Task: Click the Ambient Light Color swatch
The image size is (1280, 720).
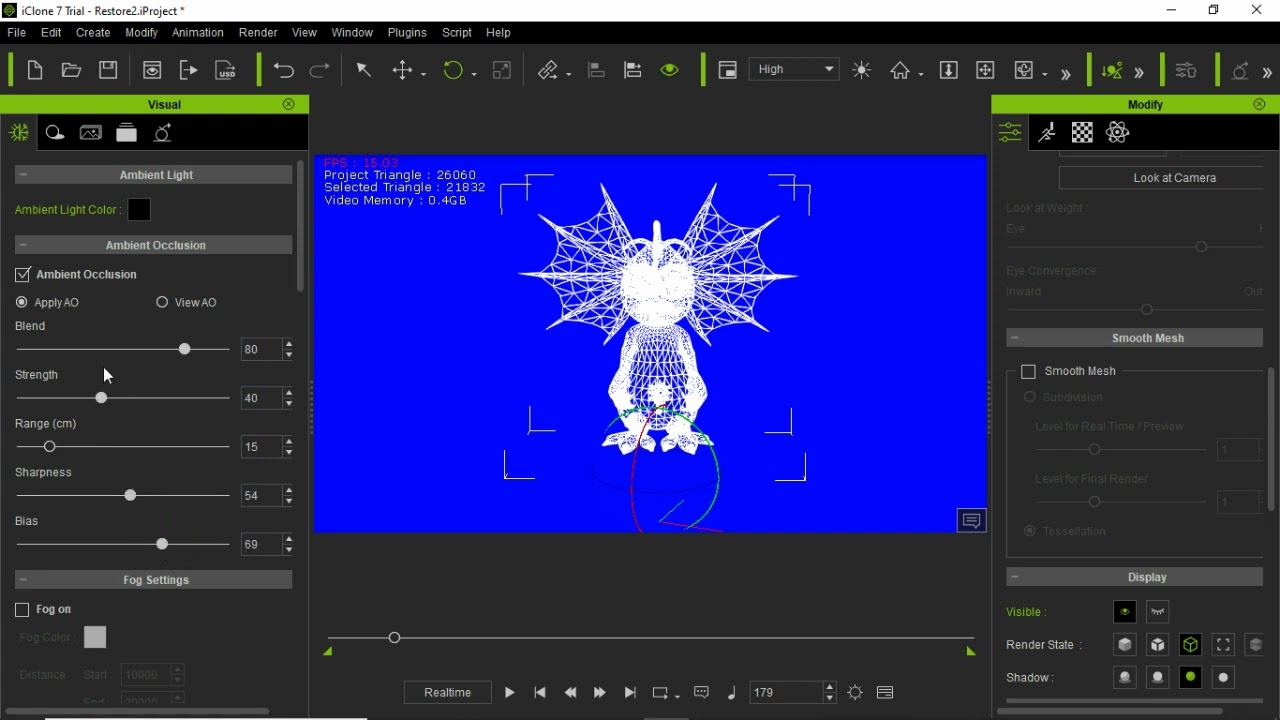Action: coord(139,210)
